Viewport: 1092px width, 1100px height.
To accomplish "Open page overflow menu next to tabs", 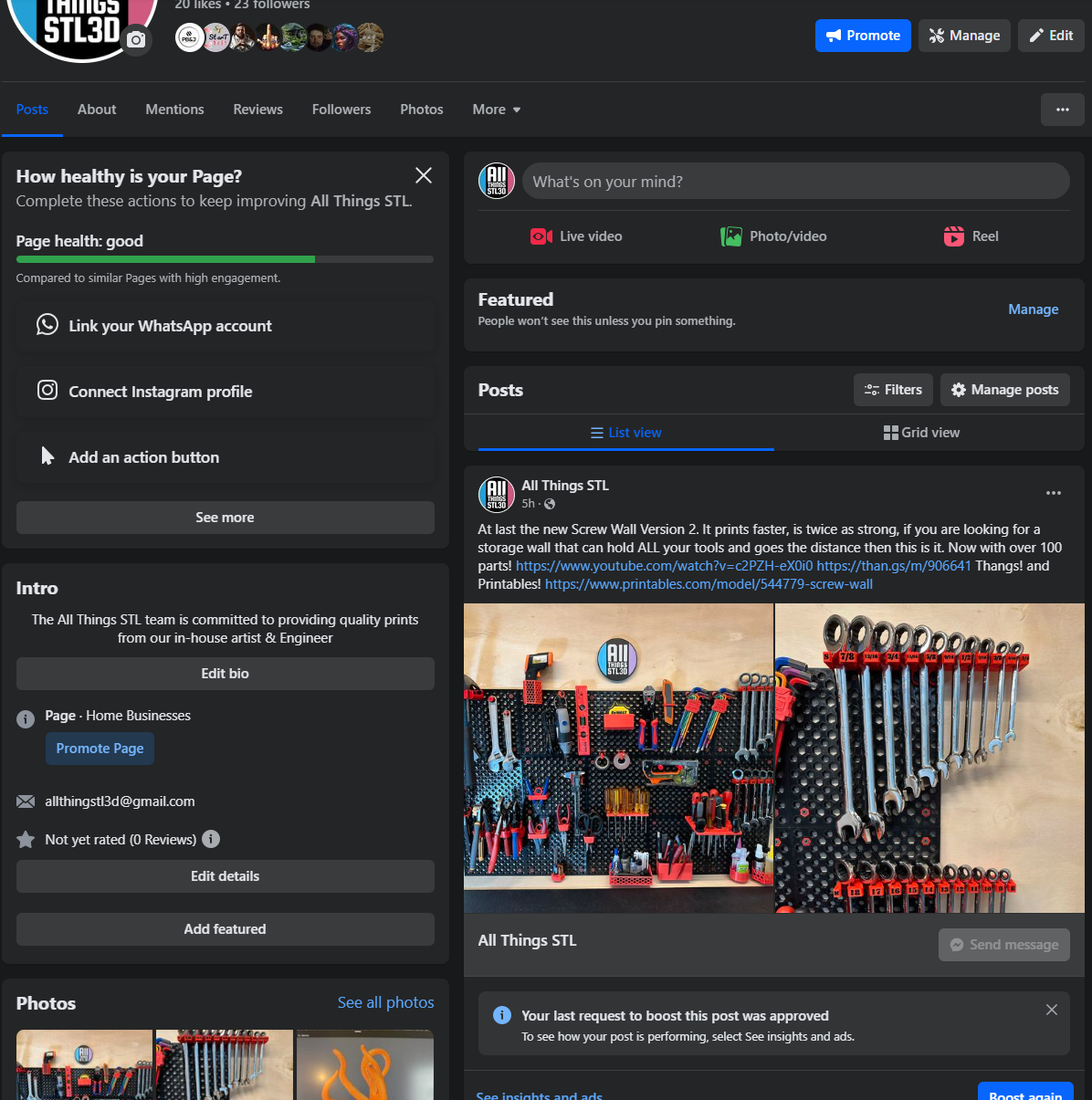I will pyautogui.click(x=1062, y=109).
